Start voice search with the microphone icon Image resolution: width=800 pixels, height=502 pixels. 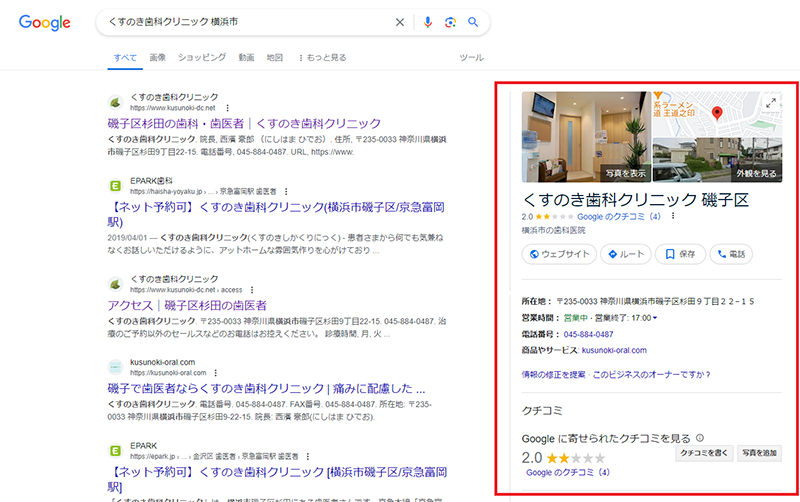(x=428, y=22)
